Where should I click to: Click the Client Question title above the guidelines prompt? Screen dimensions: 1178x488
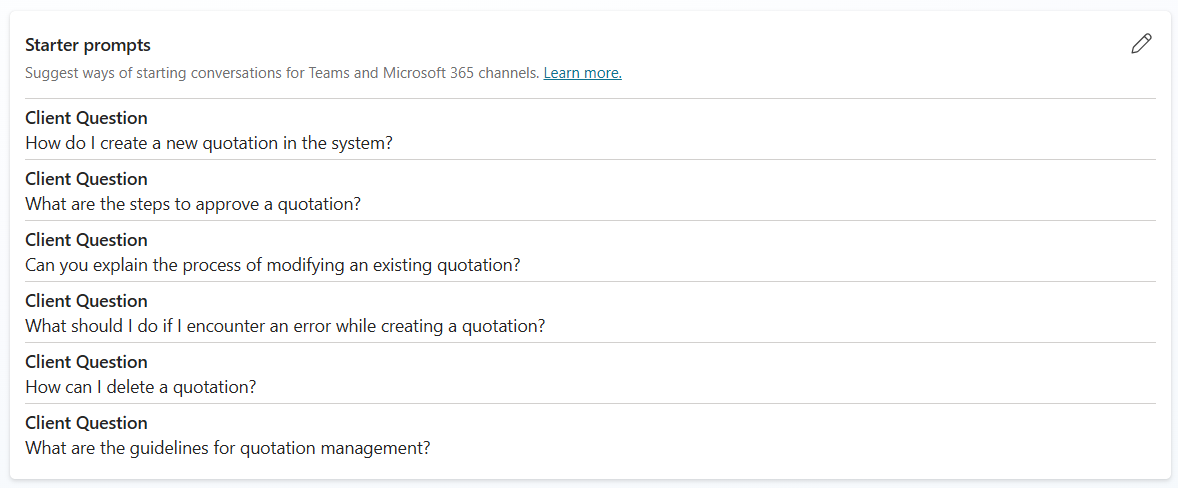pyautogui.click(x=86, y=423)
